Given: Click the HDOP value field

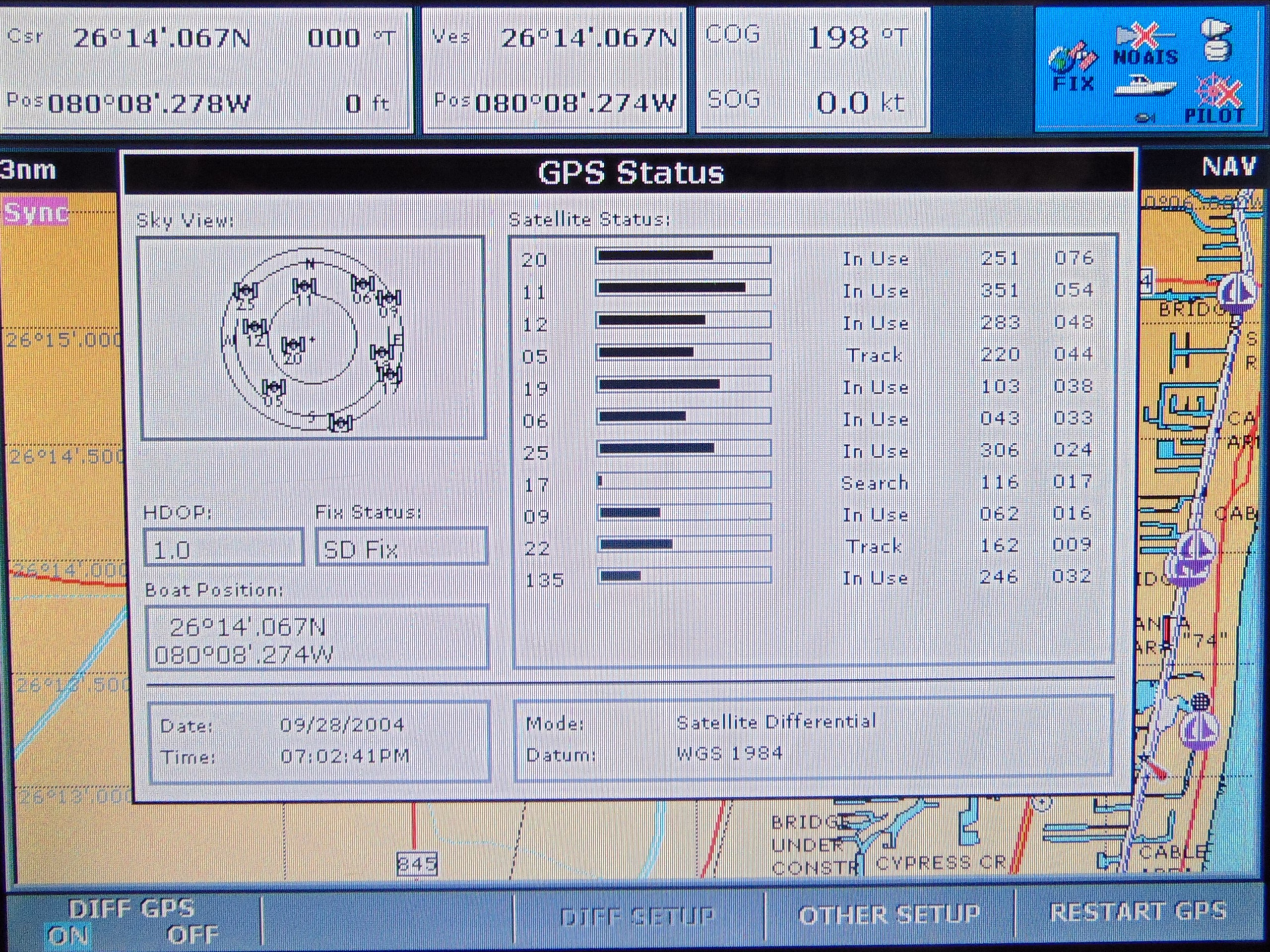Looking at the screenshot, I should pyautogui.click(x=223, y=548).
